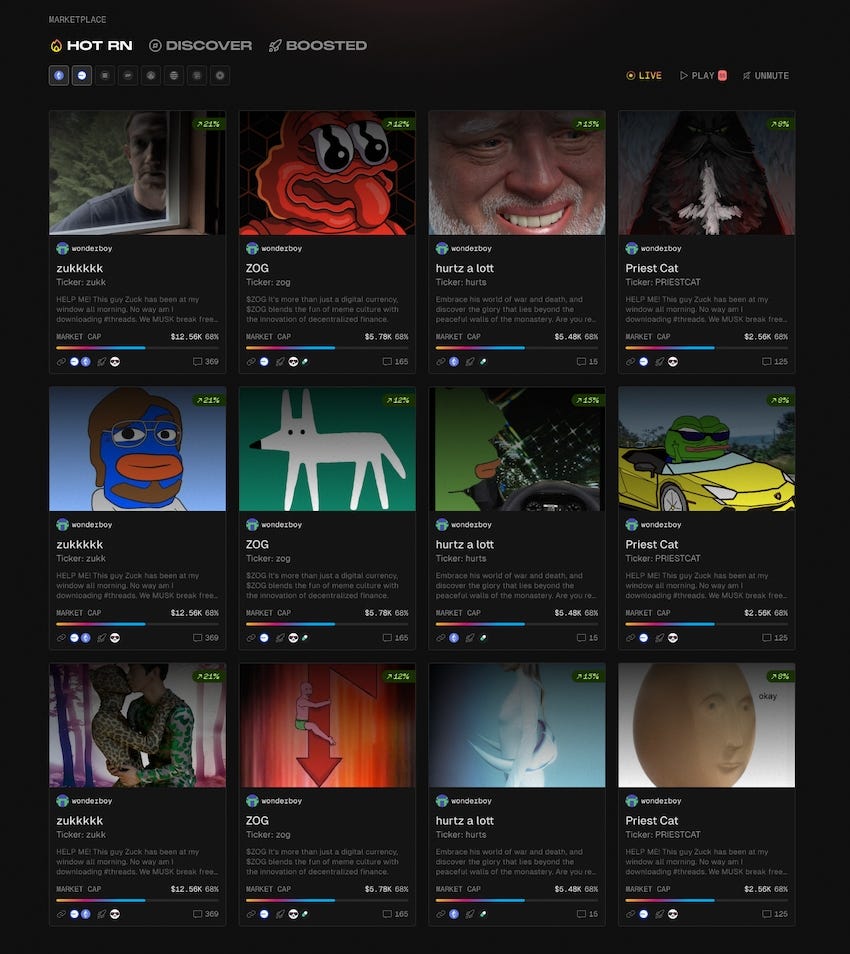
Task: Open the BOOSTED tab
Action: [318, 46]
